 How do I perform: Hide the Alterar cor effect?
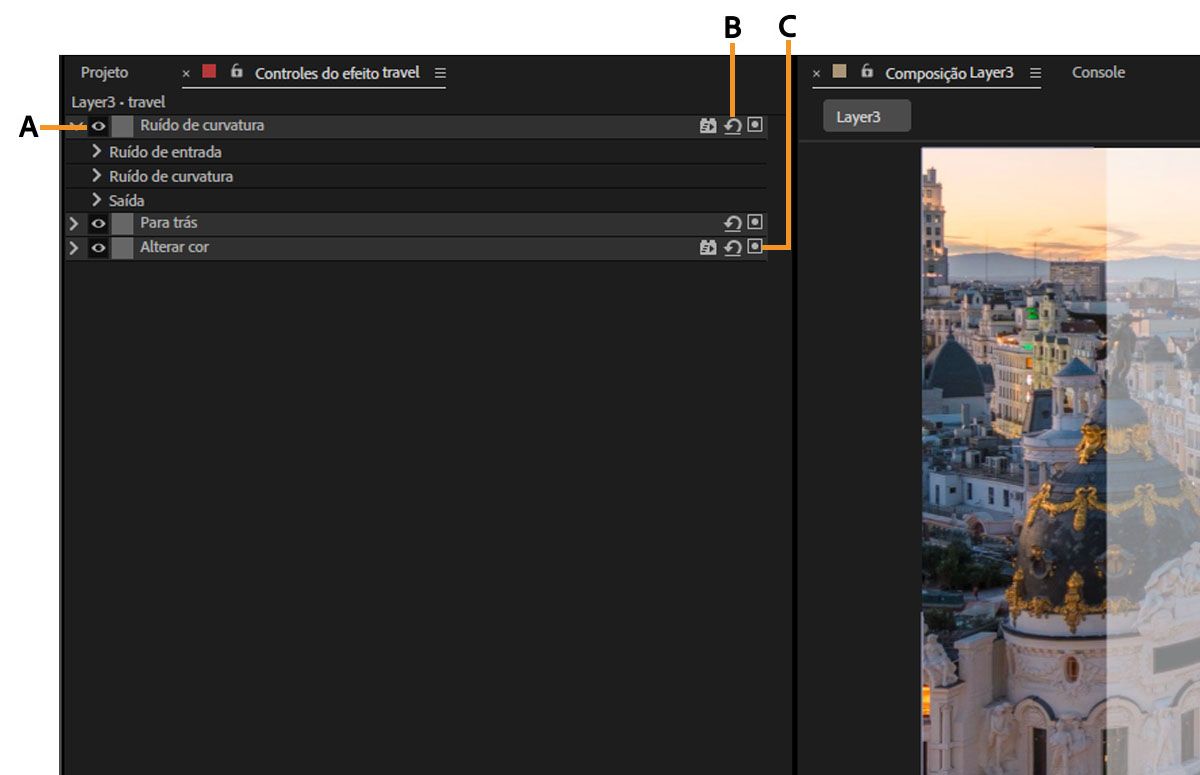click(x=98, y=247)
